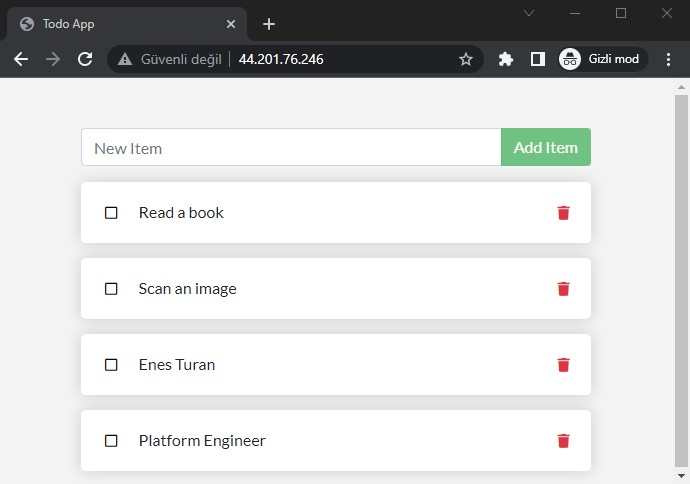
Task: Reload the current page
Action: click(85, 59)
